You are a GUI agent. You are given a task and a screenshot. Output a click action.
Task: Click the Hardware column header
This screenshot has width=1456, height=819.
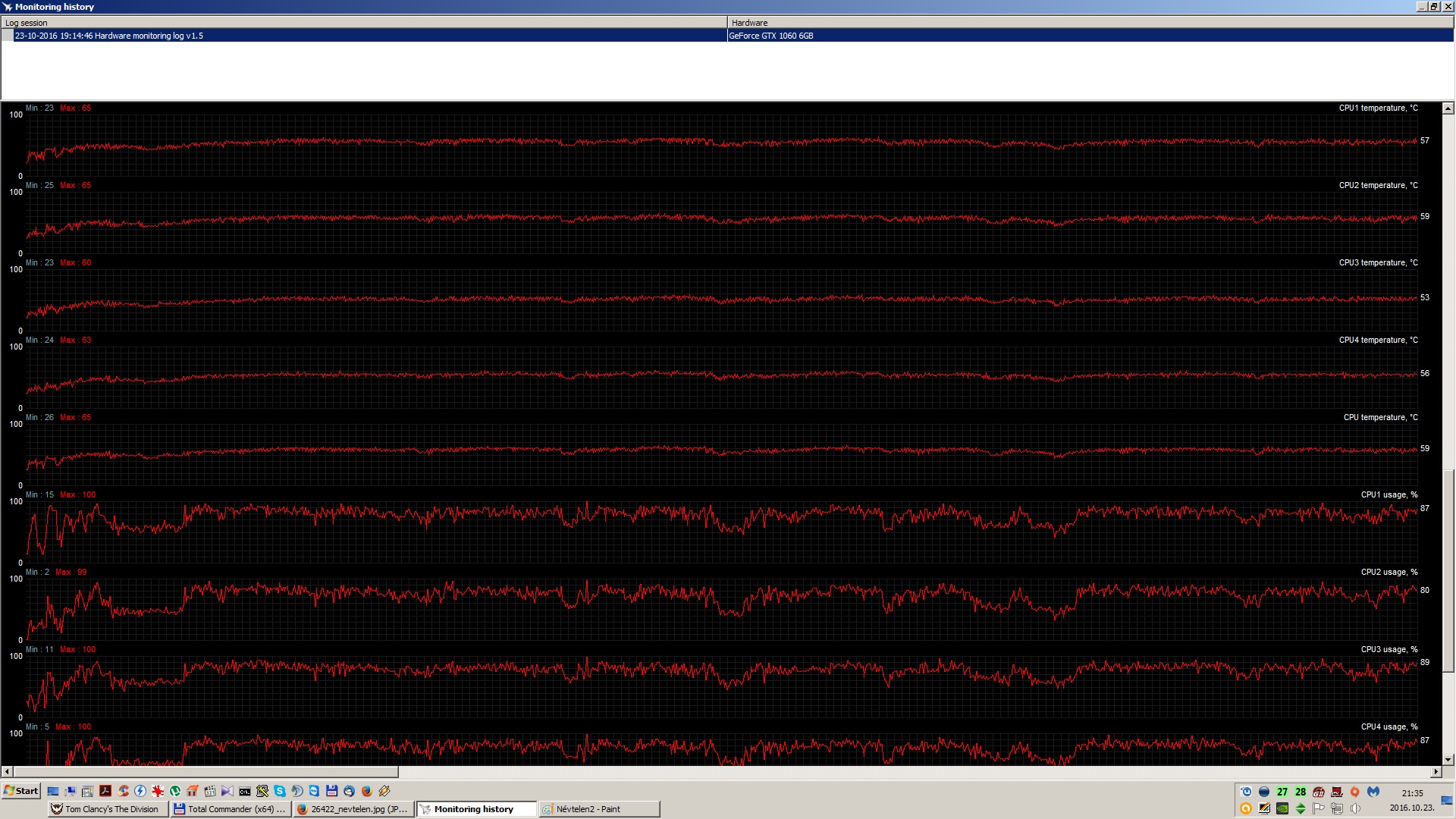tap(1090, 23)
